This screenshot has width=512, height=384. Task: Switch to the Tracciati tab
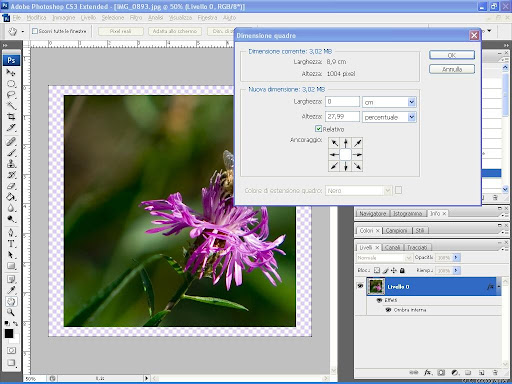[x=417, y=247]
